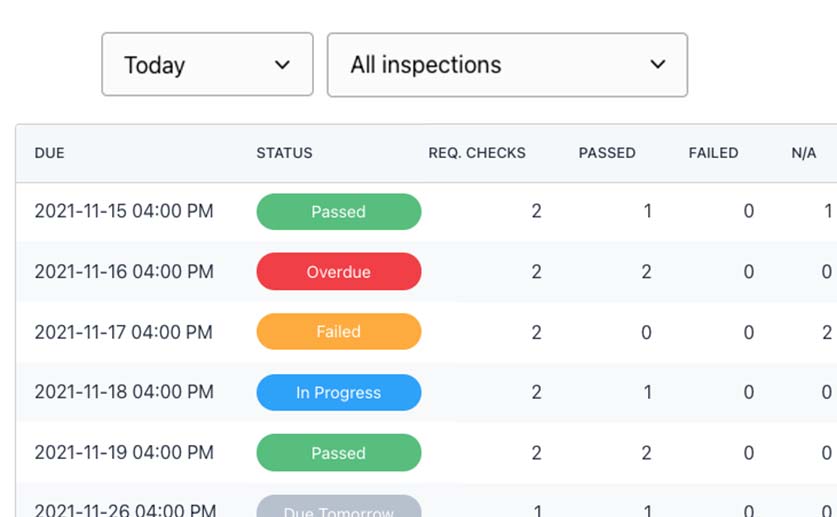
Task: Click Req. Checks value in the 2021-11-15 row
Action: point(536,211)
